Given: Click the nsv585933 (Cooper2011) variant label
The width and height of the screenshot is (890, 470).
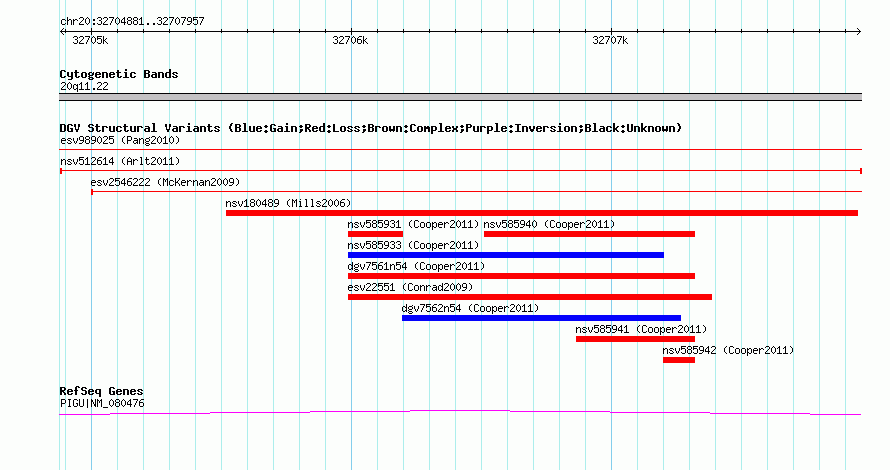Looking at the screenshot, I should click(x=413, y=245).
